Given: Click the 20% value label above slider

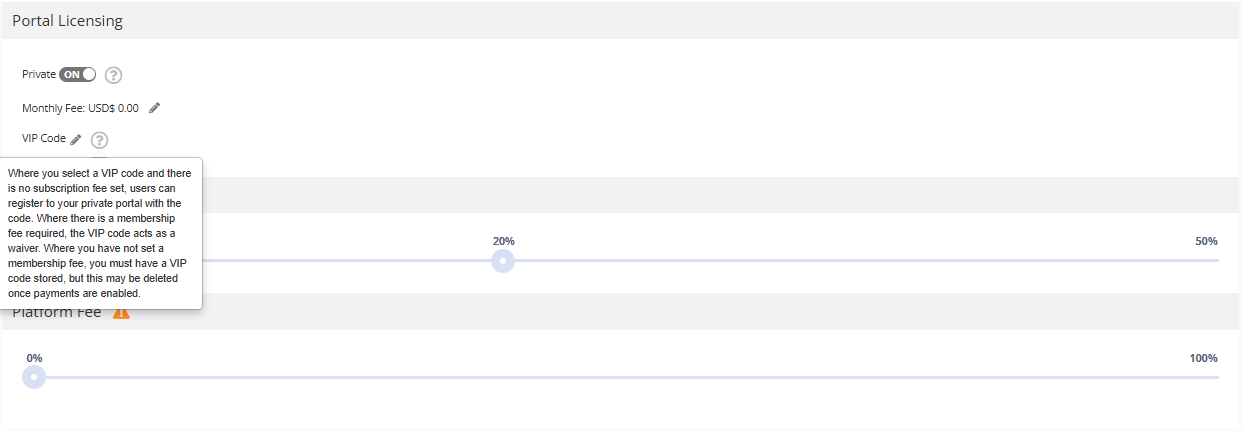Looking at the screenshot, I should tap(503, 241).
